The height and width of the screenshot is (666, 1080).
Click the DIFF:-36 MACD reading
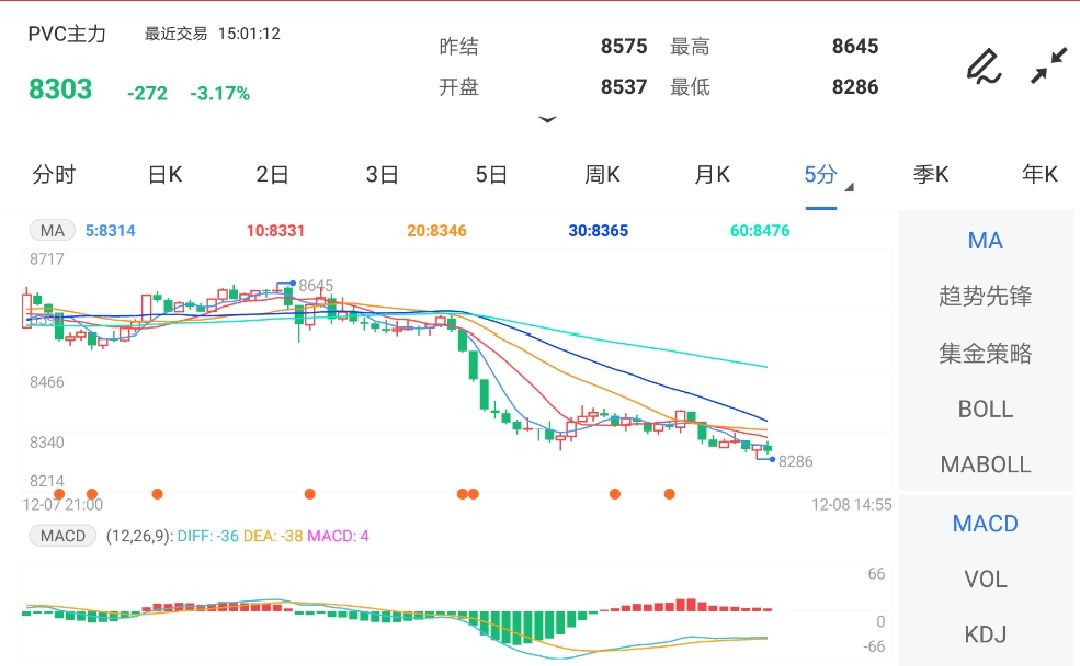tap(208, 536)
